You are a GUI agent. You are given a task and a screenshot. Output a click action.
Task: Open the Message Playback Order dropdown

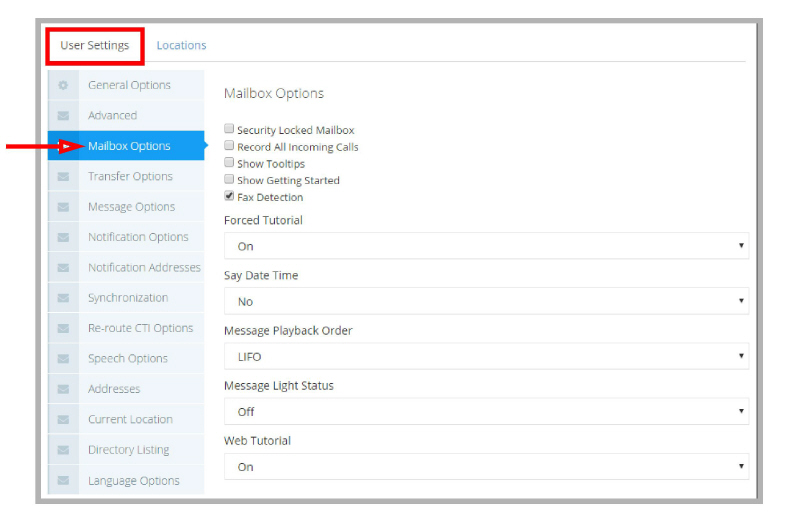(486, 357)
